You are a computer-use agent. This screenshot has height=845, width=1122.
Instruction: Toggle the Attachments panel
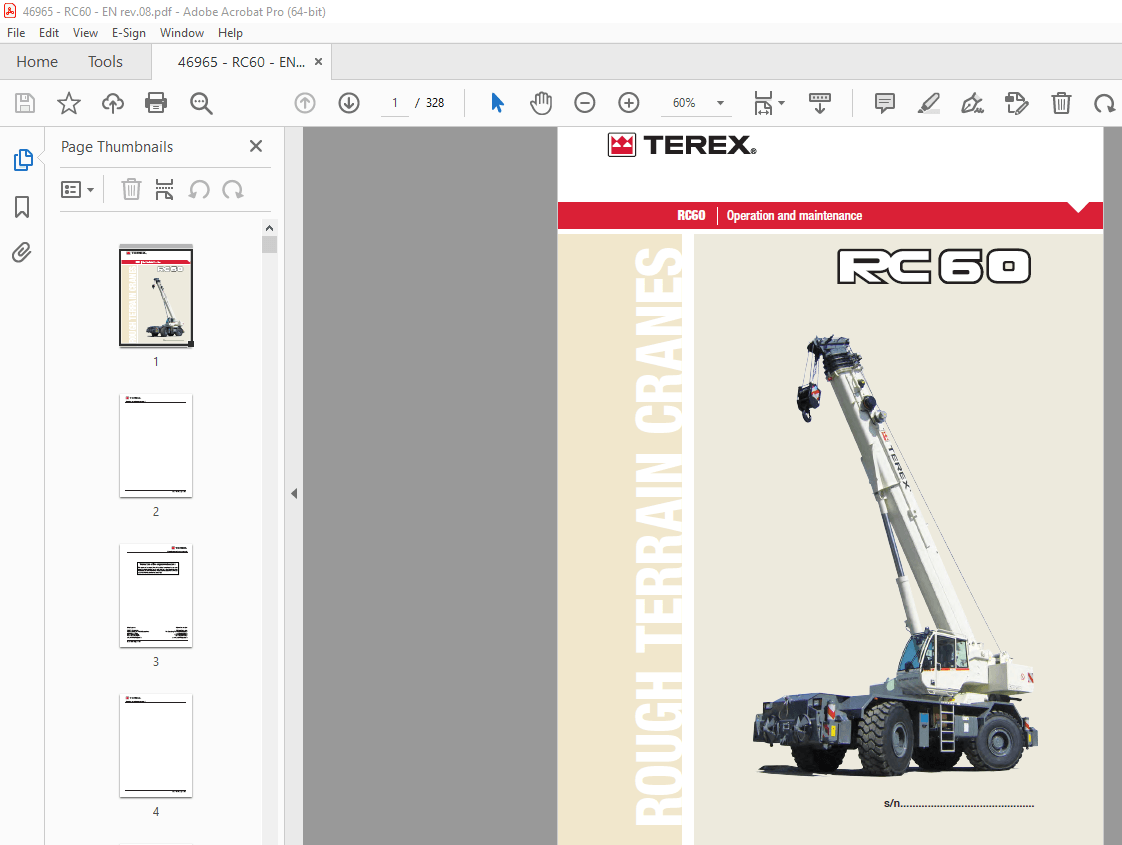pos(22,253)
